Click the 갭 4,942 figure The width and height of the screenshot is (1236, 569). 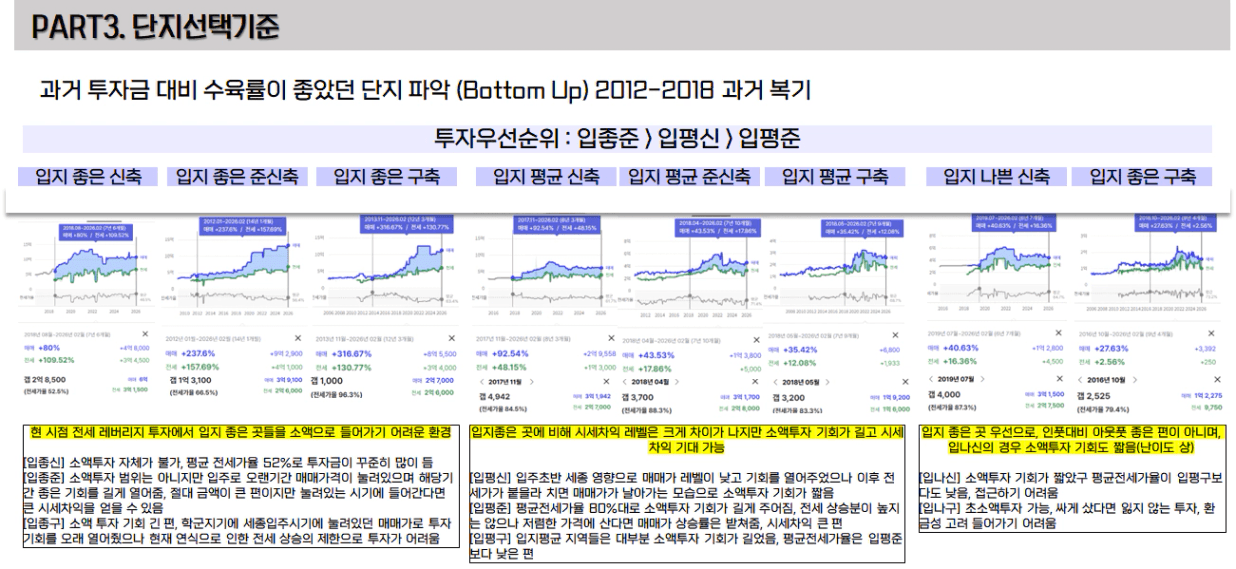pyautogui.click(x=495, y=396)
